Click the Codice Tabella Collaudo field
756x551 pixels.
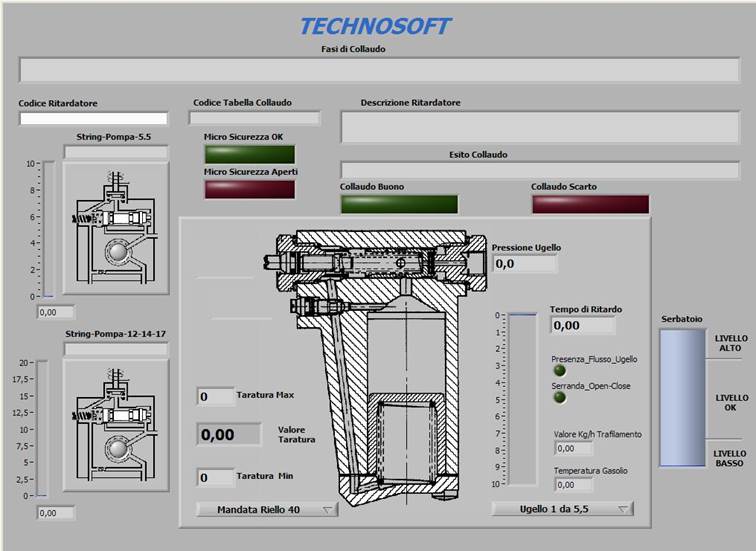click(254, 118)
